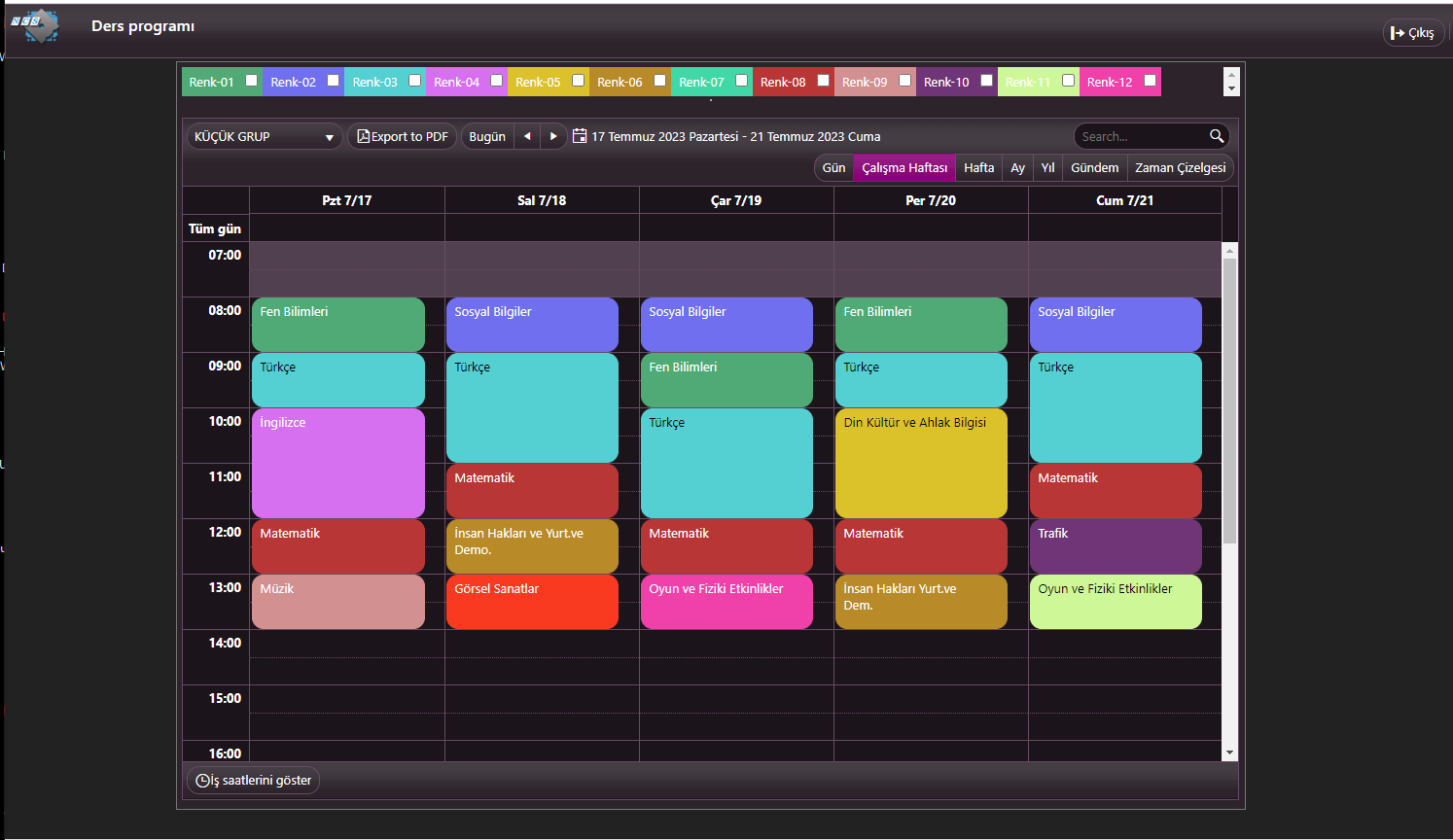Open Monday Müzik lesson block

tap(338, 602)
